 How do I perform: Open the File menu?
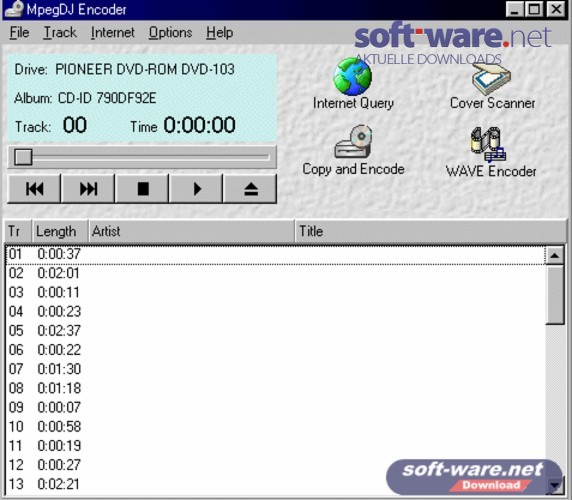[x=19, y=33]
